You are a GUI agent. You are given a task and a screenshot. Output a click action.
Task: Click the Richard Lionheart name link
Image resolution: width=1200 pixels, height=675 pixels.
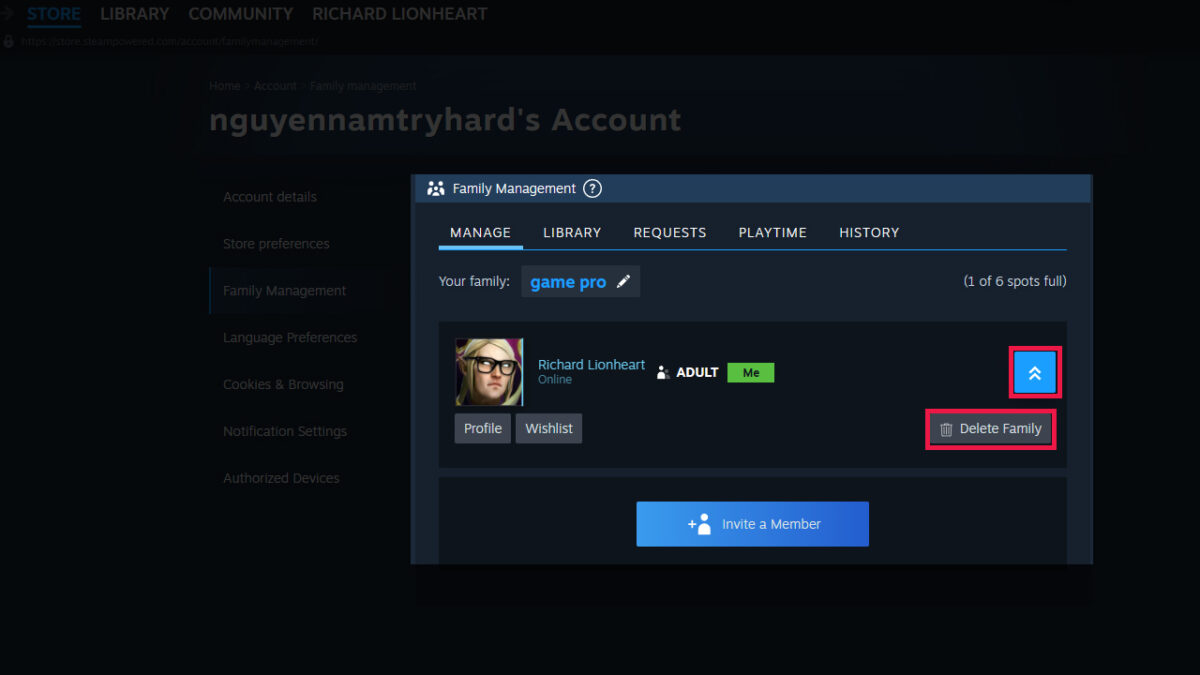point(592,365)
